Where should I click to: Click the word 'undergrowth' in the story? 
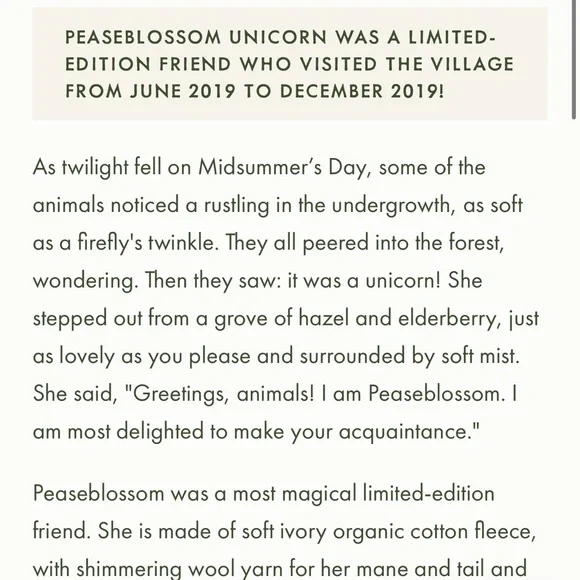pos(393,206)
